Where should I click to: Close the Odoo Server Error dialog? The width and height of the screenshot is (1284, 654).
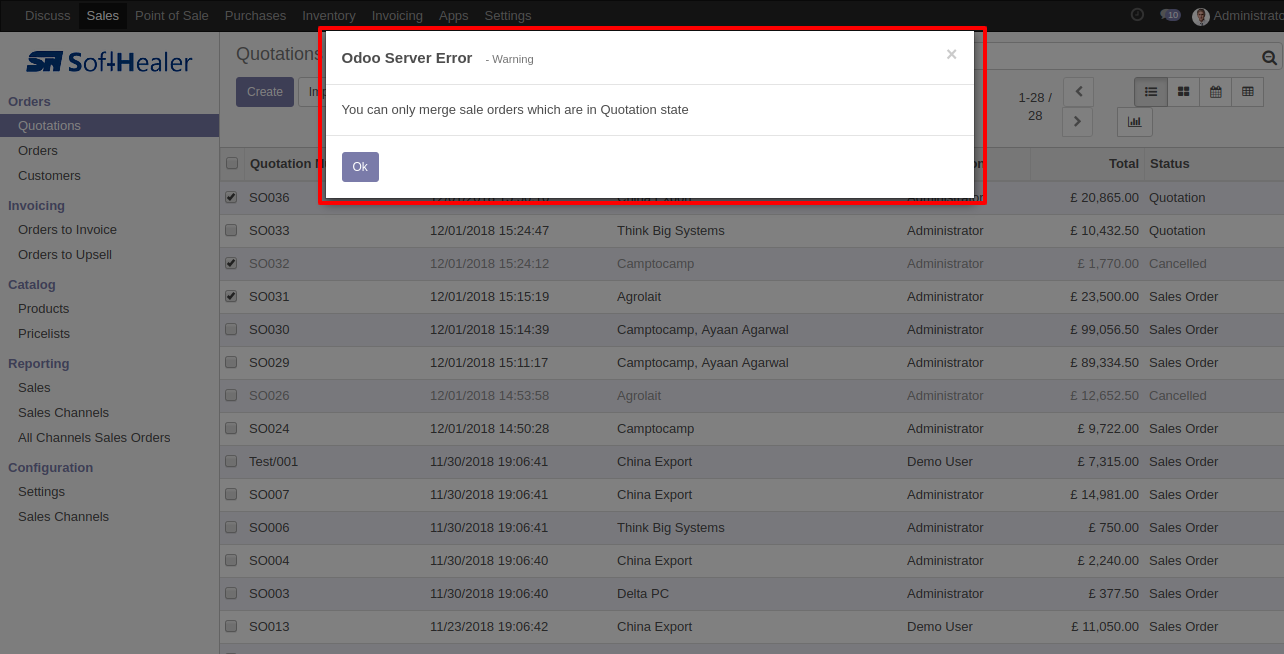pos(951,55)
